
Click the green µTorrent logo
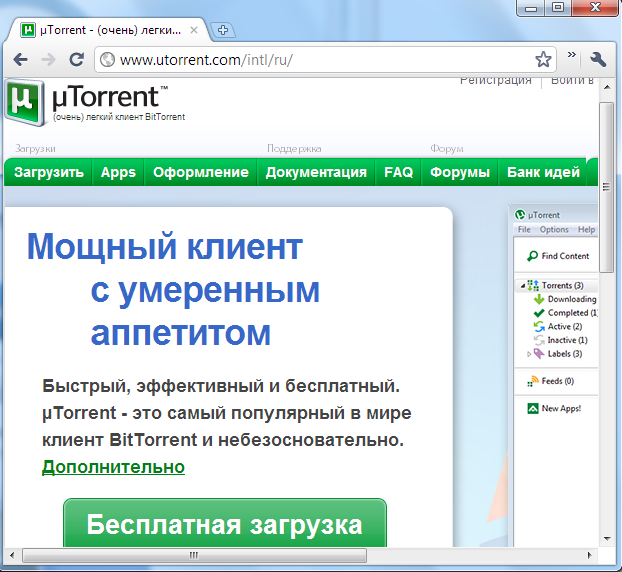[x=25, y=102]
